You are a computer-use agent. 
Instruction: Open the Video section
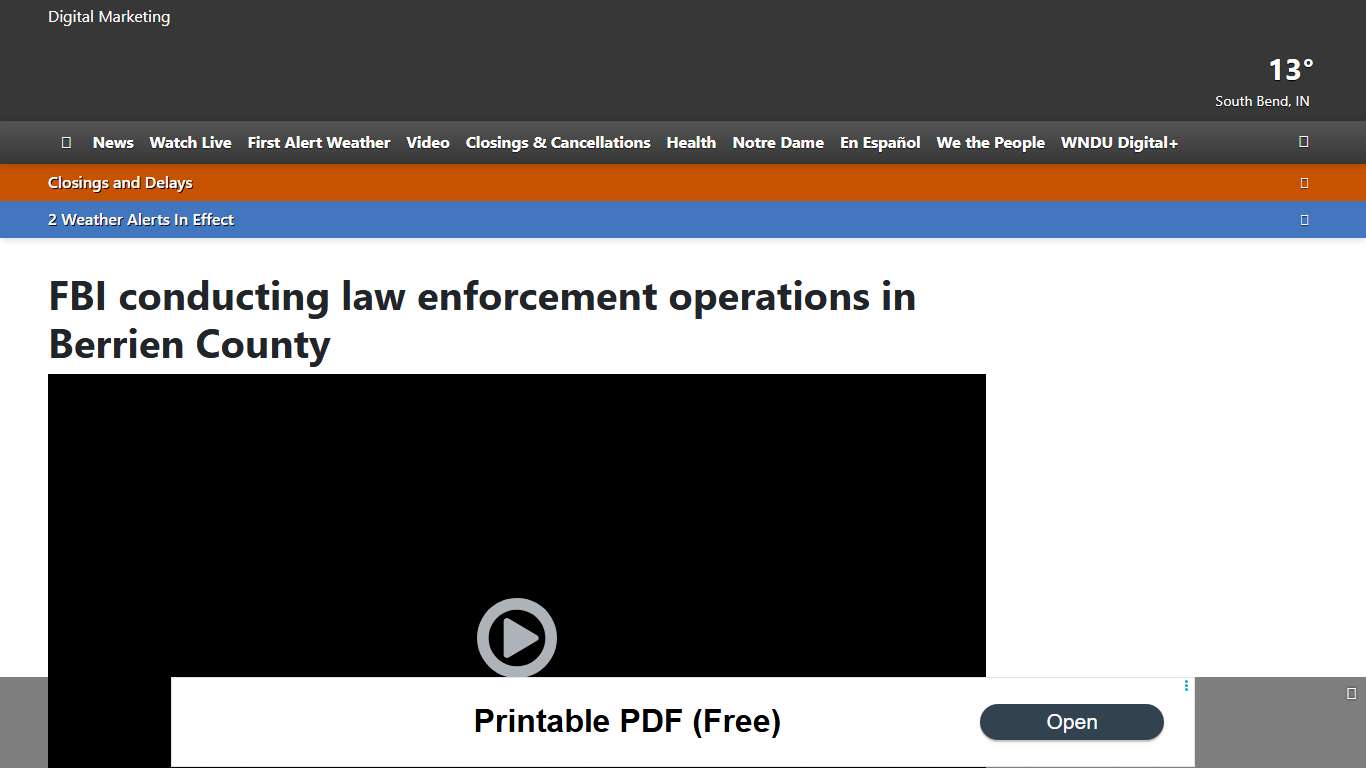(x=427, y=142)
